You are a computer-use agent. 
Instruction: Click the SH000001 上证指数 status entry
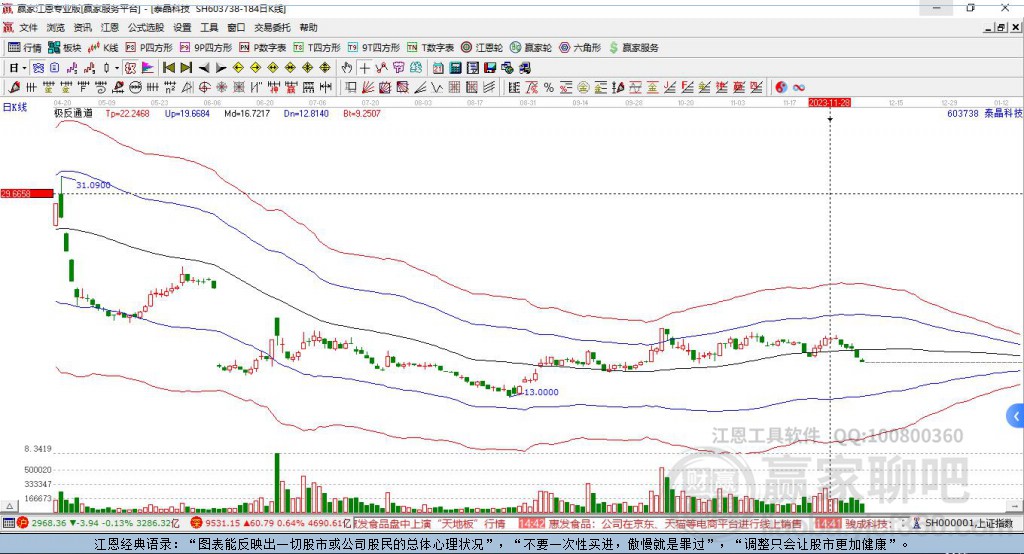click(968, 523)
